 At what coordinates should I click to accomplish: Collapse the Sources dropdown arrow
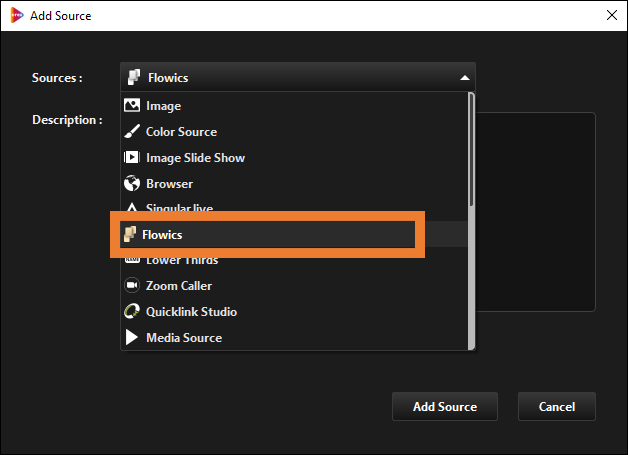point(465,78)
